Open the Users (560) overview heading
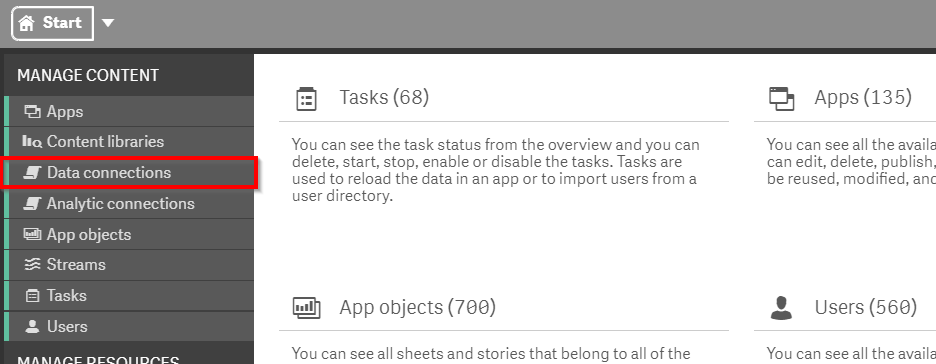The image size is (936, 364). (x=866, y=307)
